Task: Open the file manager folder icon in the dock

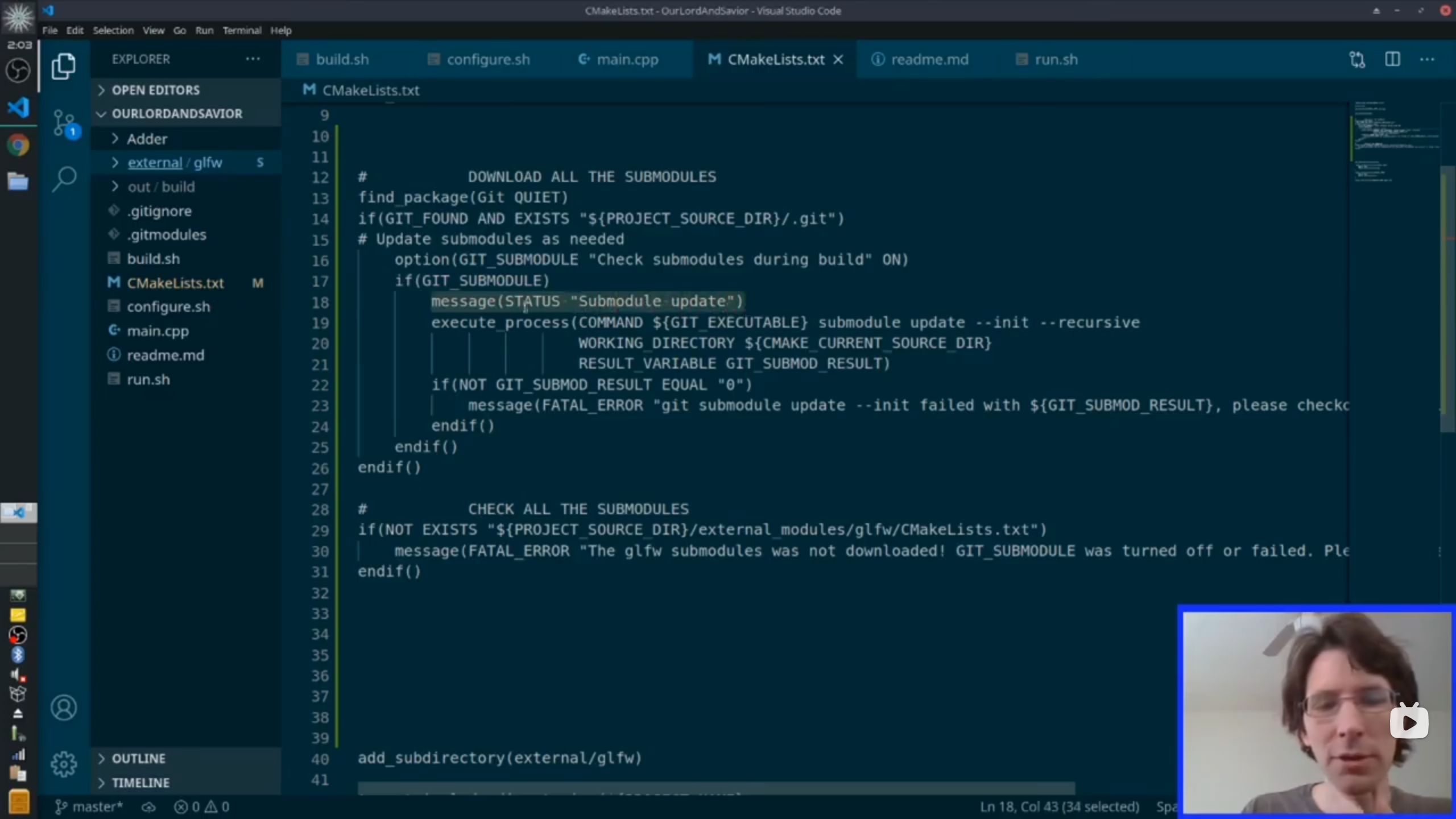Action: tap(18, 182)
